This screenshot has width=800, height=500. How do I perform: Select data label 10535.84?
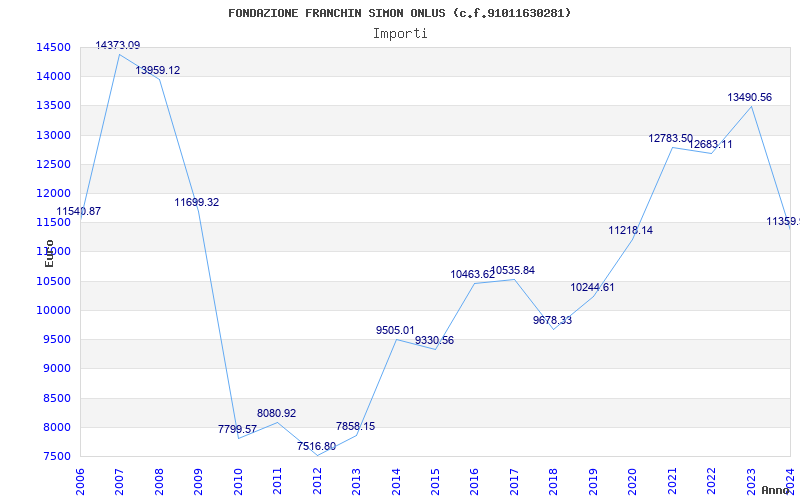513,270
